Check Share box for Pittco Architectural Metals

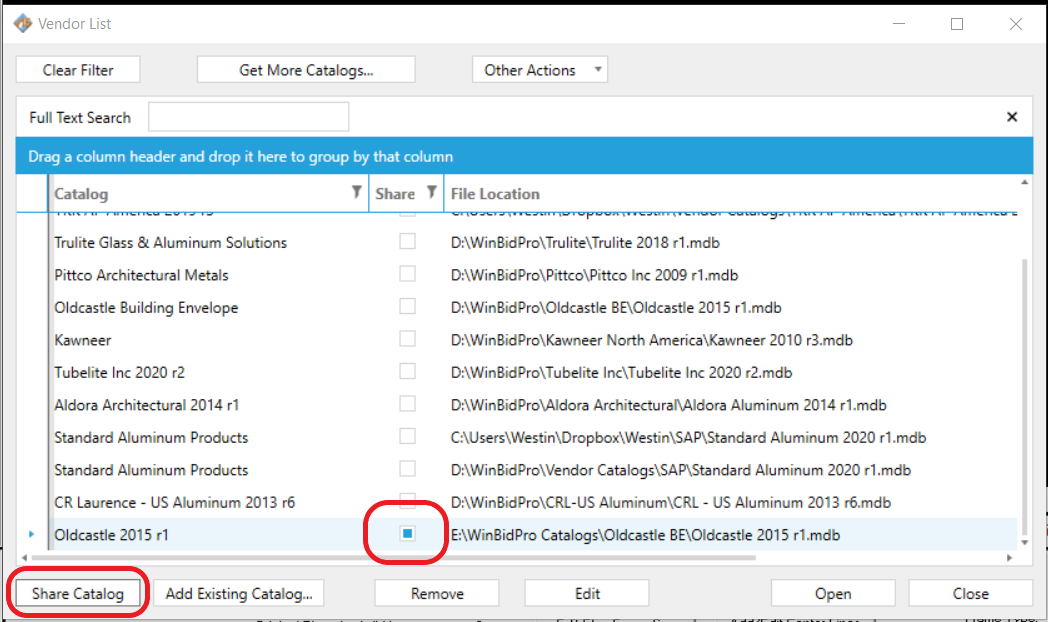407,274
